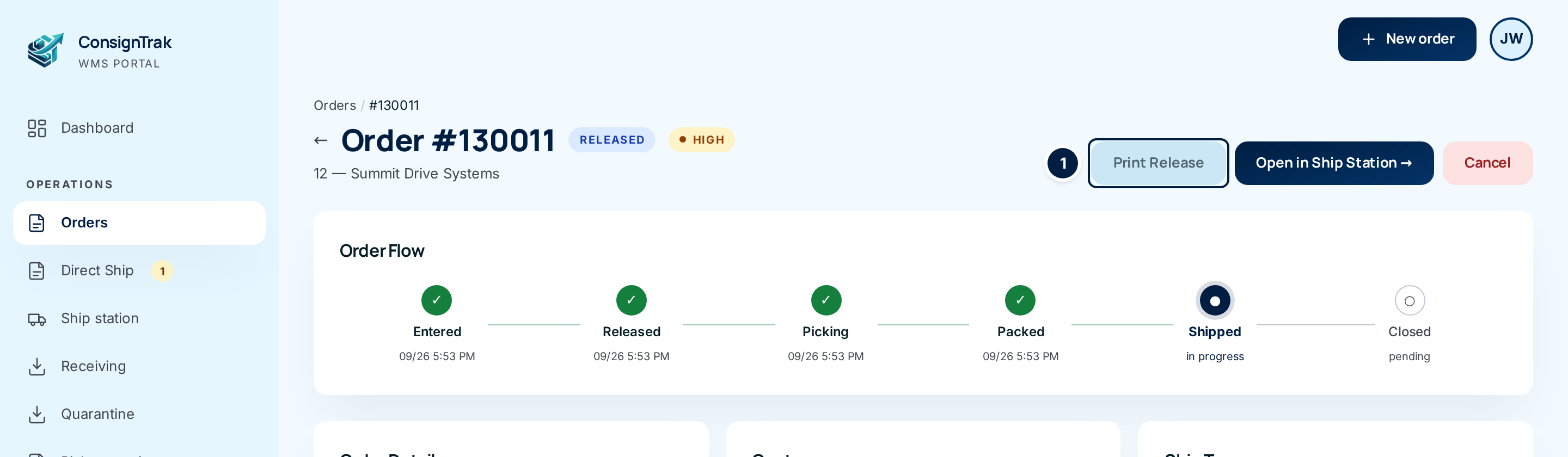Click the Orders document icon
The image size is (1568, 457).
[37, 223]
